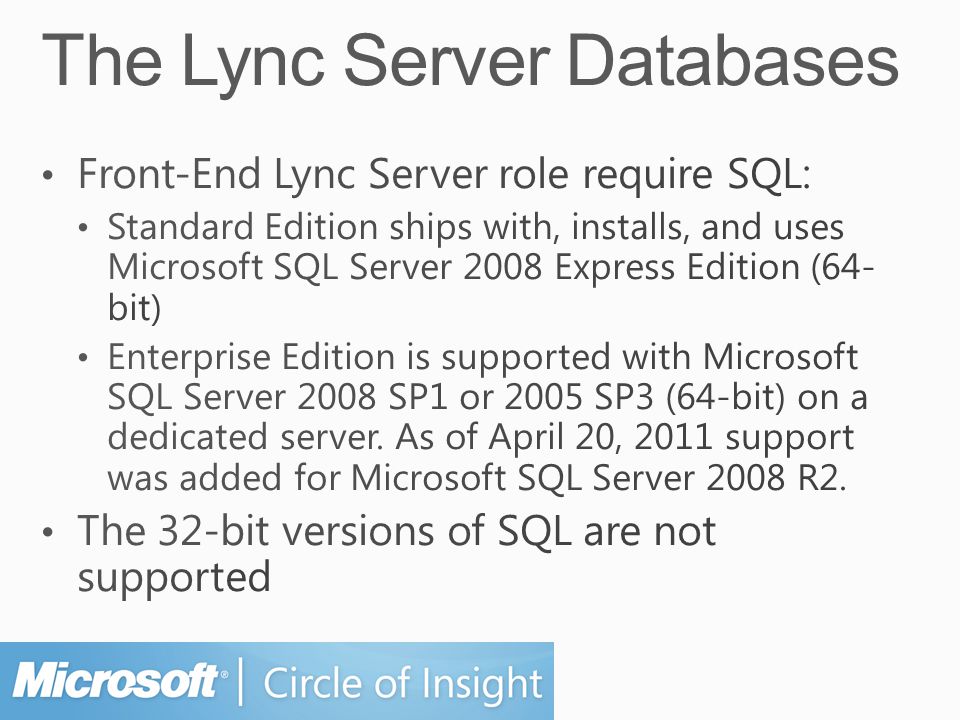This screenshot has height=720, width=960.
Task: Click the Circle of Insight text in the banner
Action: 402,683
